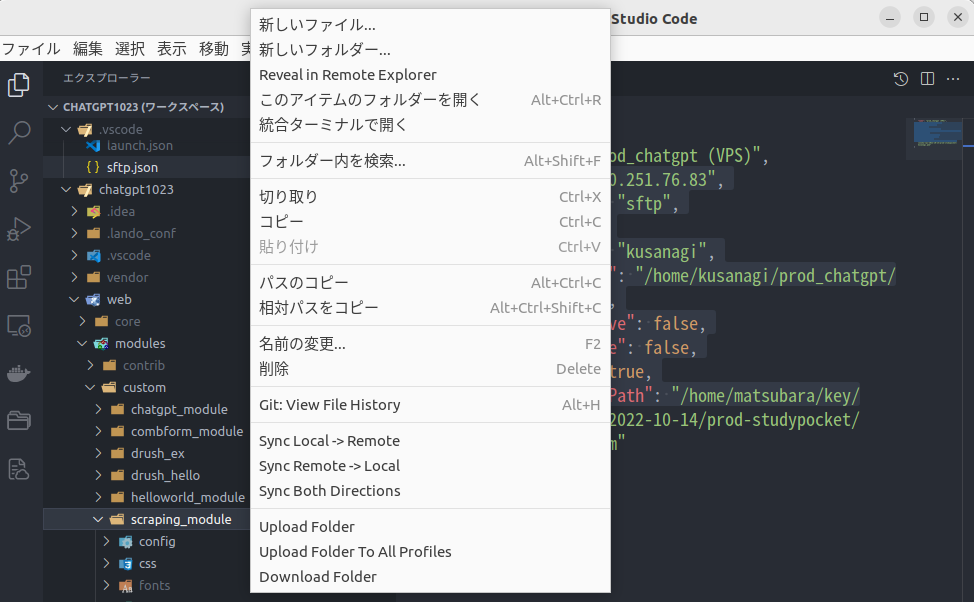Screen dimensions: 974x602
Task: Open the folder-stack icon in activity bar
Action: (19, 421)
